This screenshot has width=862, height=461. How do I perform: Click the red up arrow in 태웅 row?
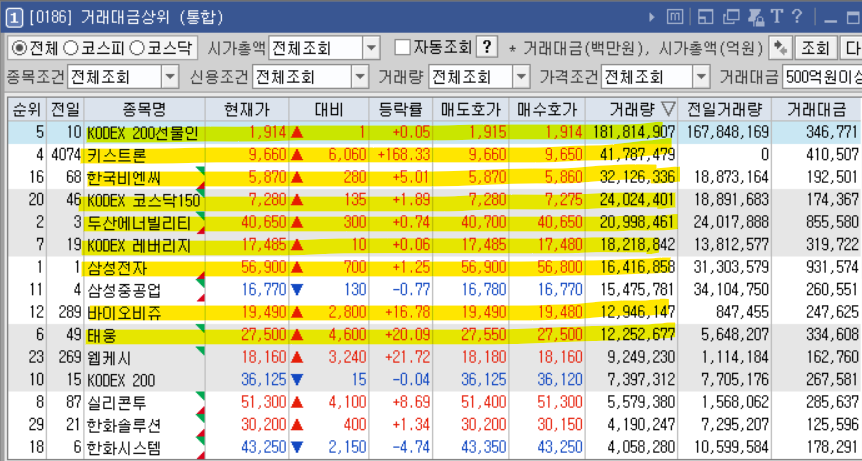click(297, 335)
